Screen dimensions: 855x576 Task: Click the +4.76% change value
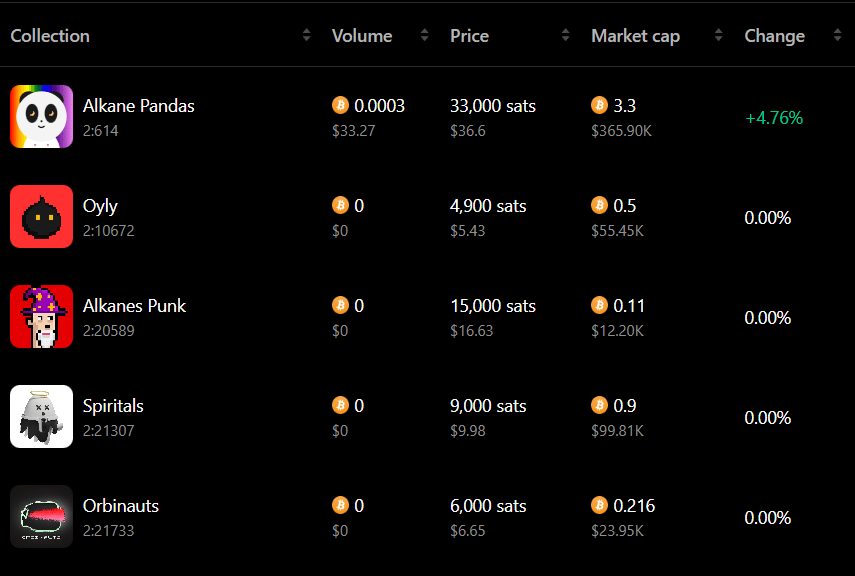click(x=774, y=118)
